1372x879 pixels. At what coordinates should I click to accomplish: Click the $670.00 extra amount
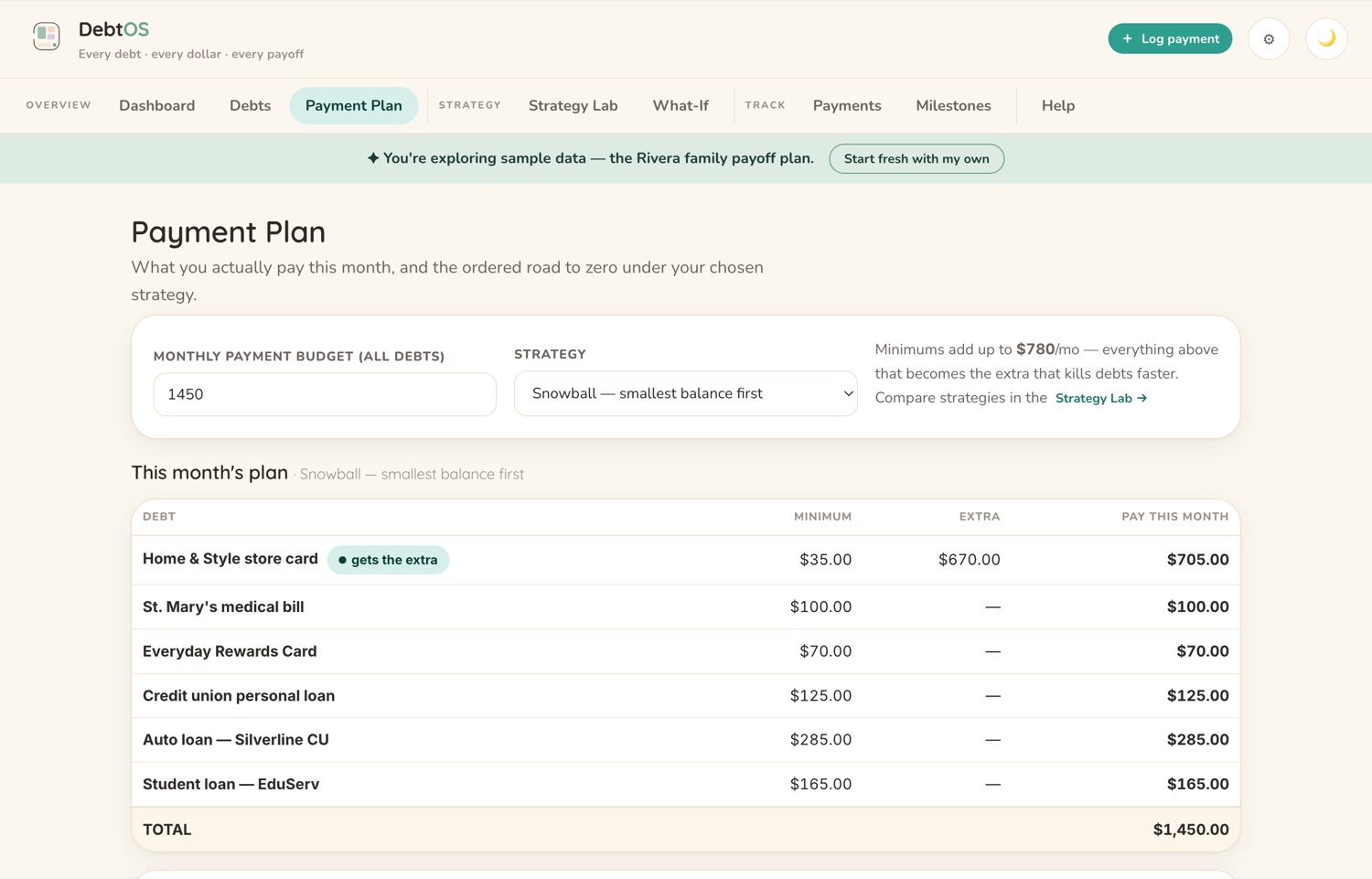[x=970, y=560]
